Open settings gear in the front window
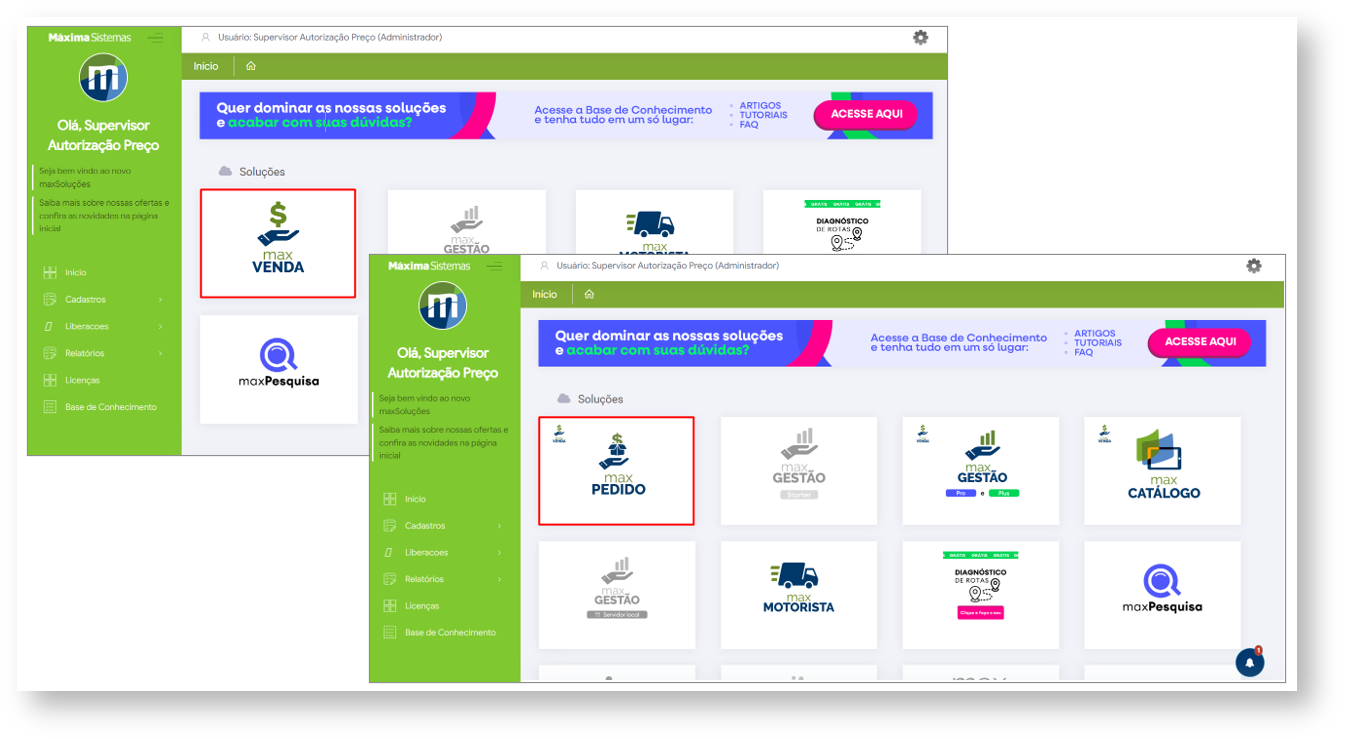This screenshot has height=739, width=1345. [x=1254, y=266]
